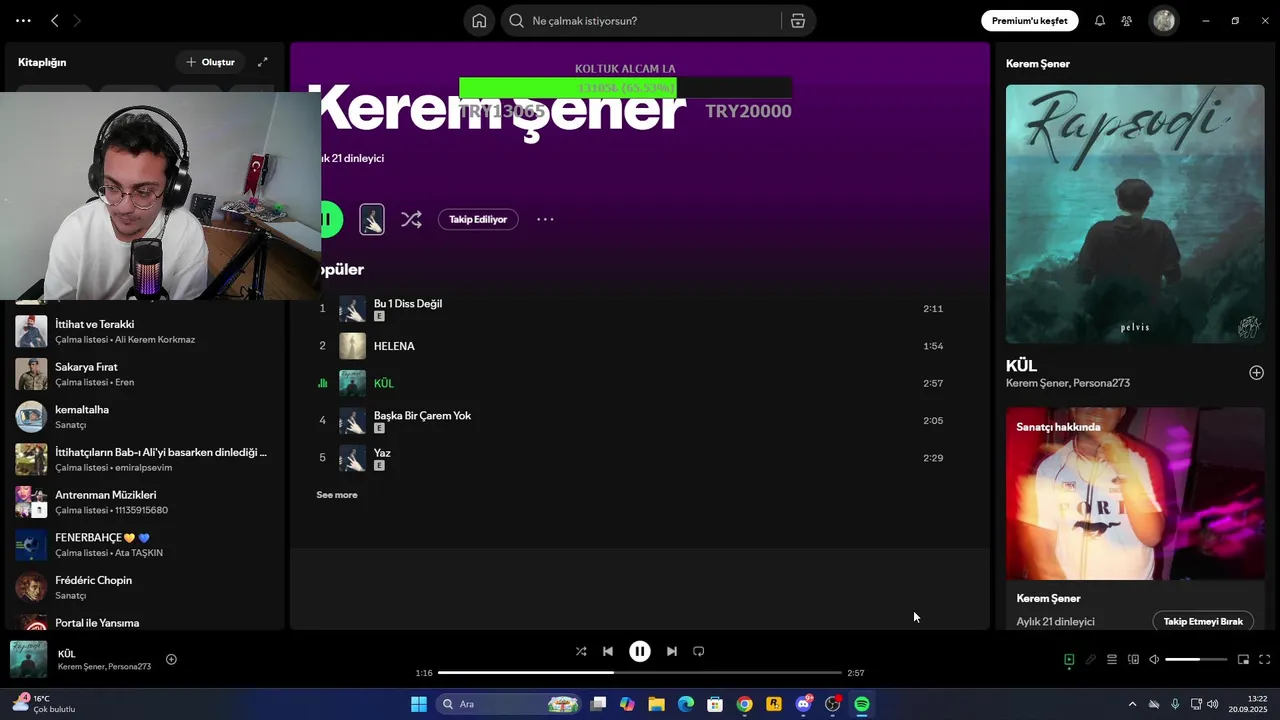Open Antrenman Müzikleri playlist

145,502
